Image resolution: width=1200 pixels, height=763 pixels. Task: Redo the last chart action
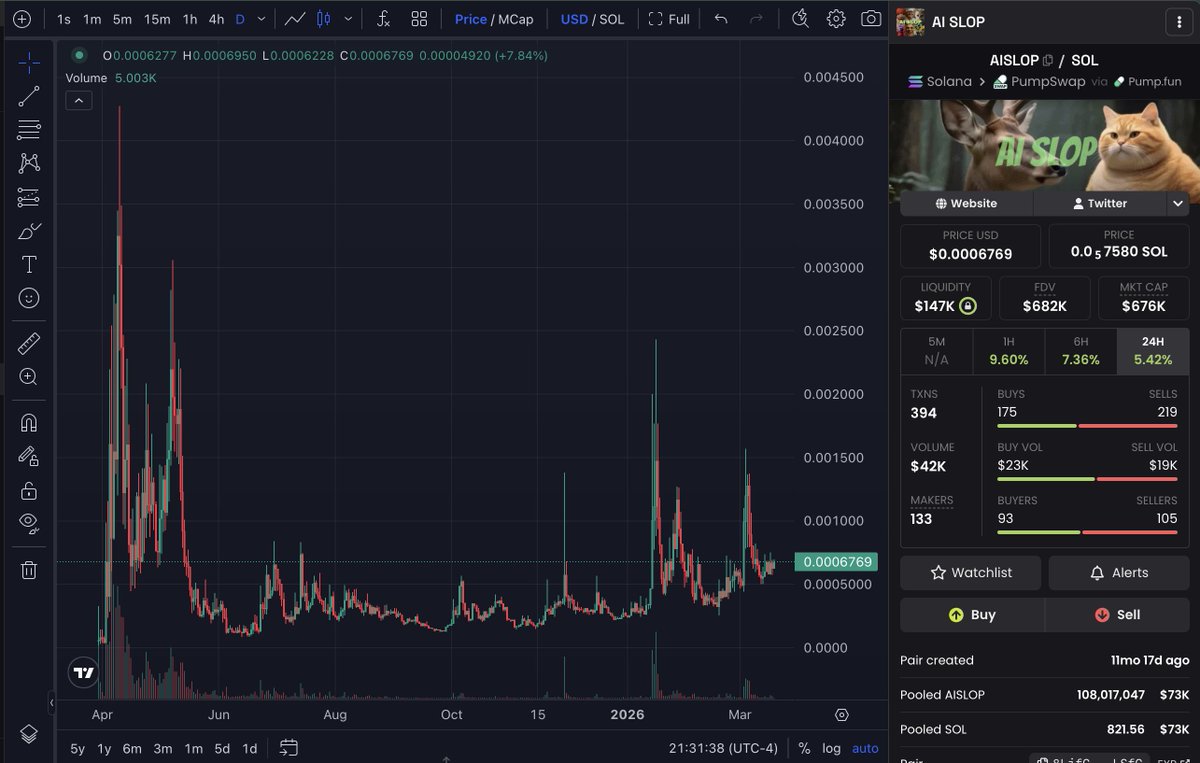click(757, 19)
